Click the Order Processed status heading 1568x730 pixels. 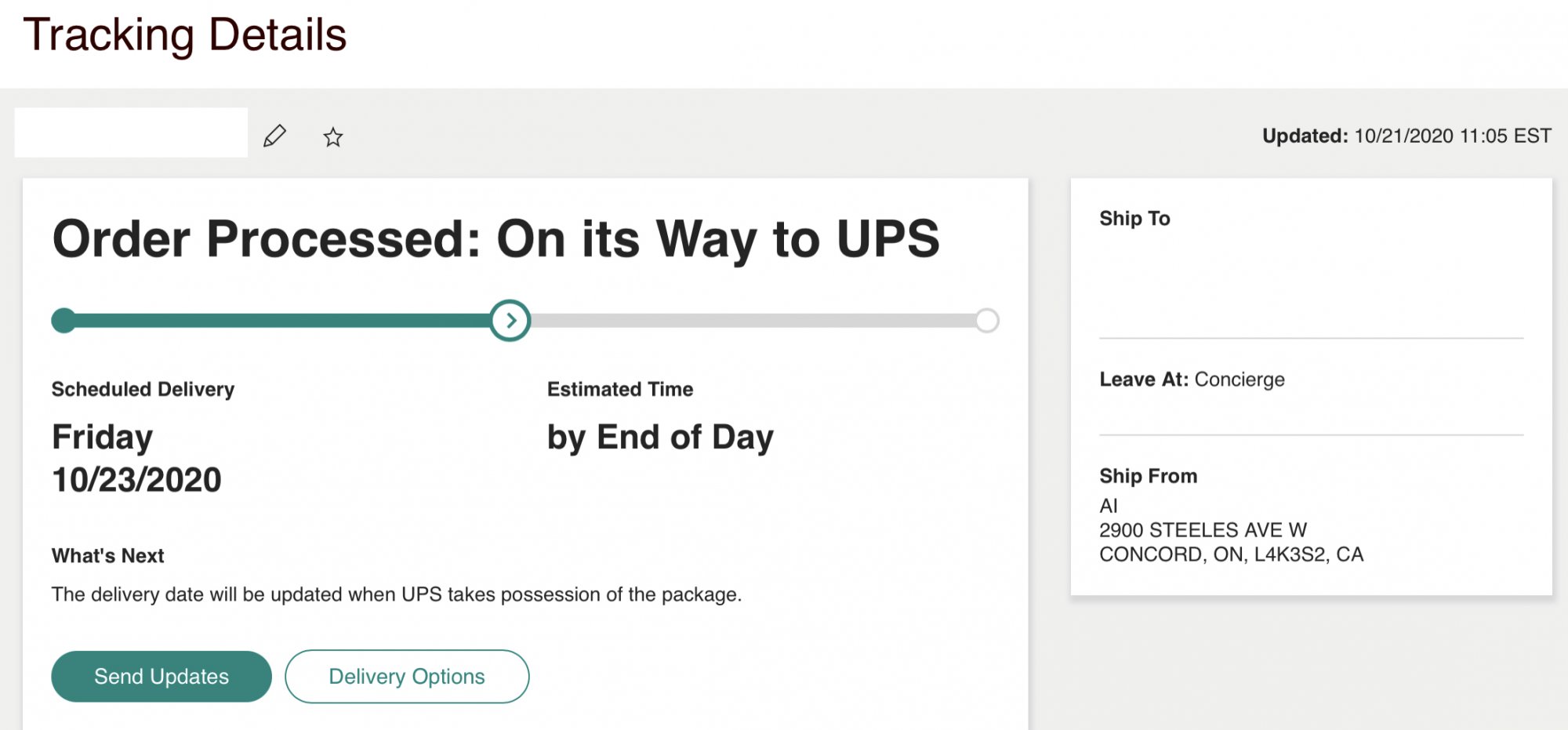pyautogui.click(x=495, y=238)
